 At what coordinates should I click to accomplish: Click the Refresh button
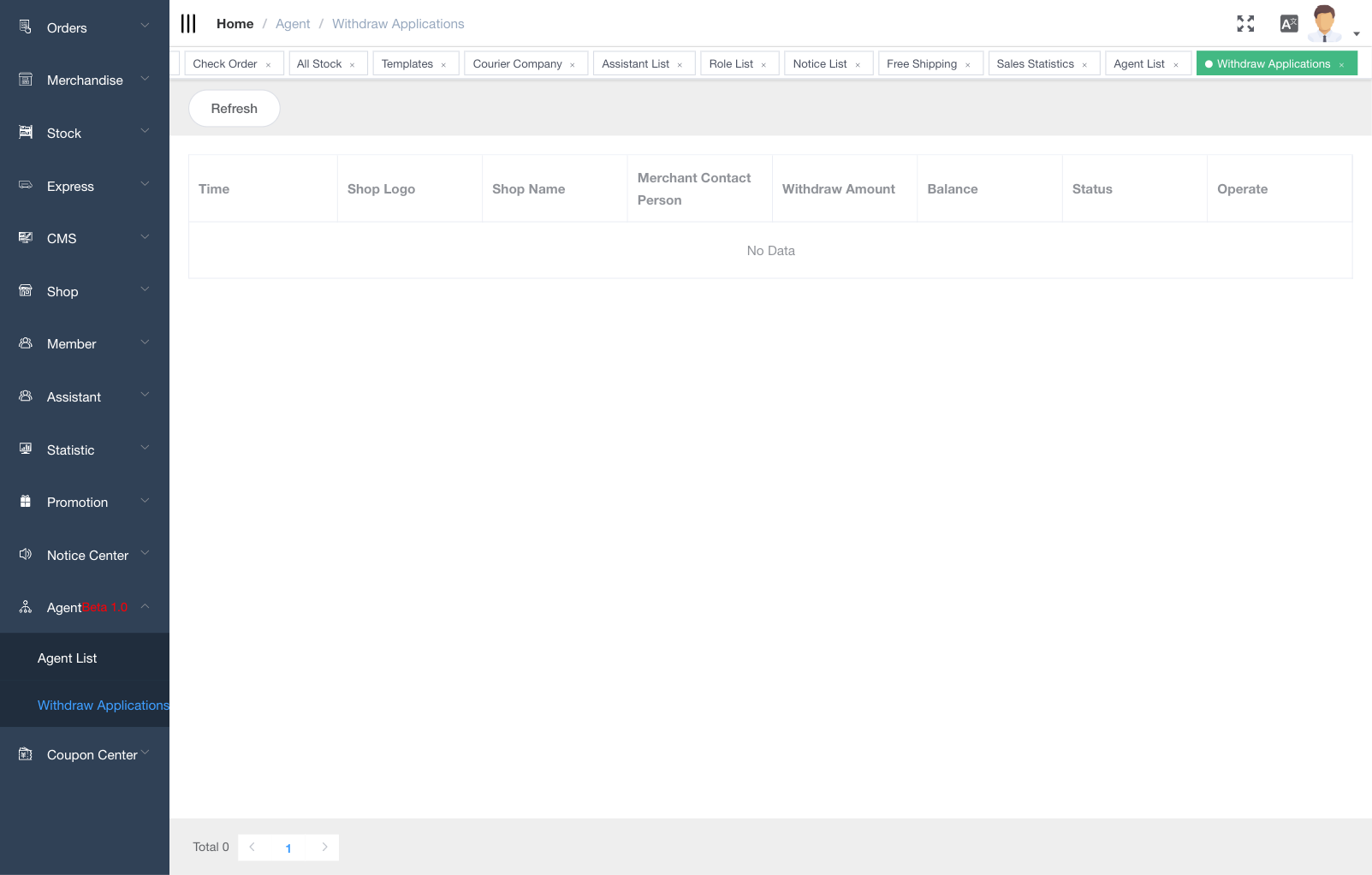(x=234, y=108)
